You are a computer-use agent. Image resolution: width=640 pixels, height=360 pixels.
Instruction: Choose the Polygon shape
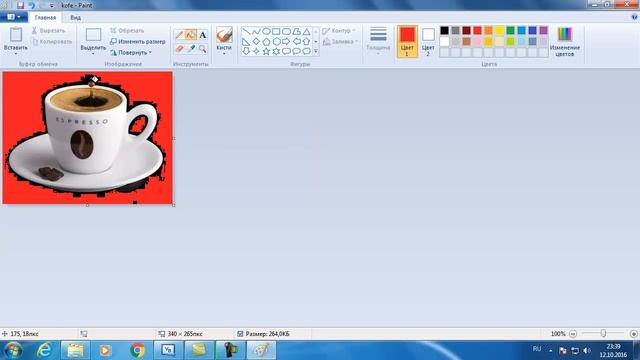tap(296, 31)
